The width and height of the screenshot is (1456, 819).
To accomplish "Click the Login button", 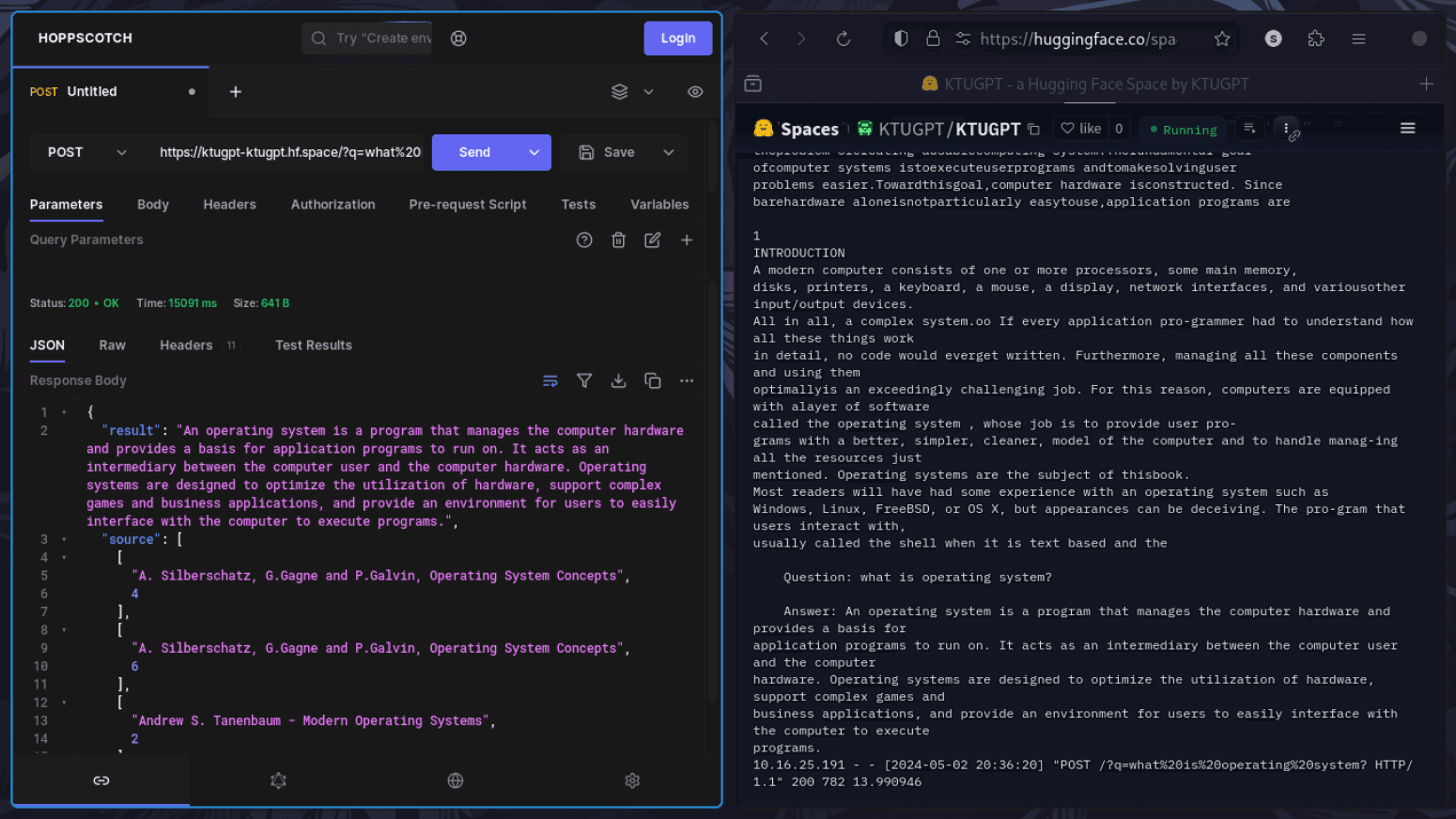I will pos(678,39).
